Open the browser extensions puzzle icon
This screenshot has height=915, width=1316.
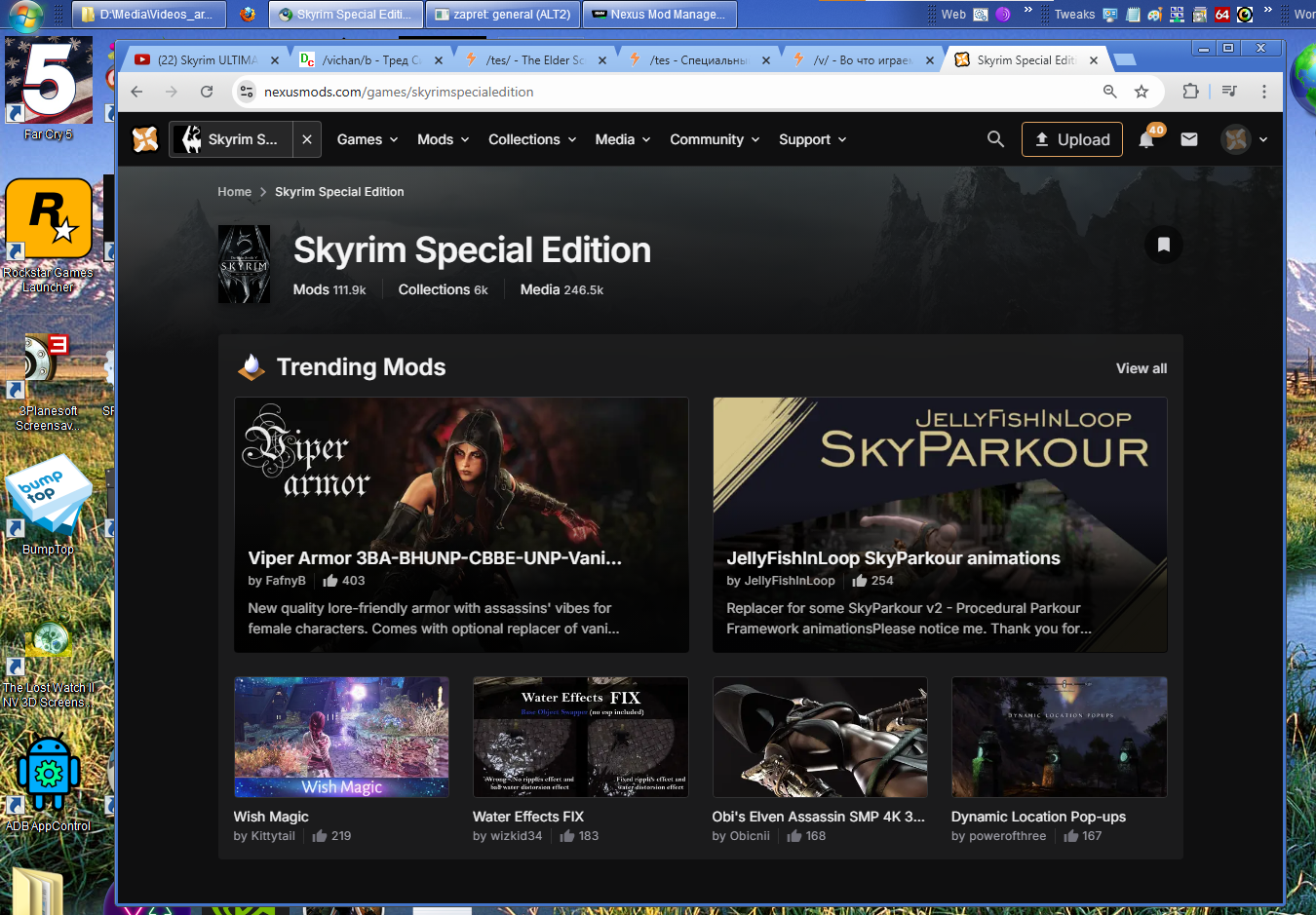[1190, 92]
